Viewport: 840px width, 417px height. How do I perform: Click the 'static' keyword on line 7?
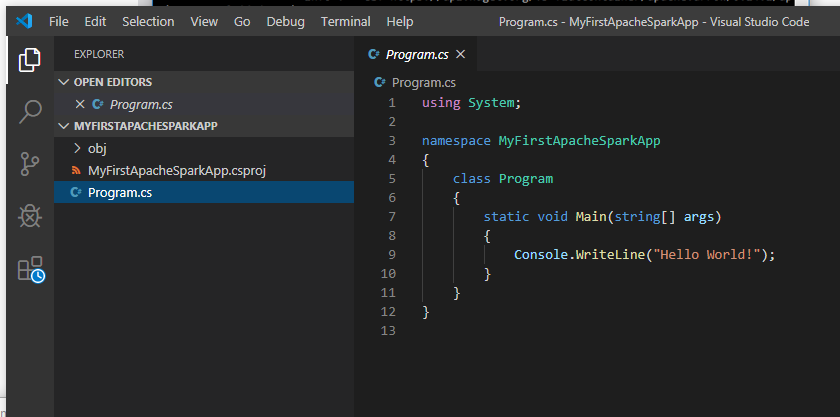click(506, 217)
